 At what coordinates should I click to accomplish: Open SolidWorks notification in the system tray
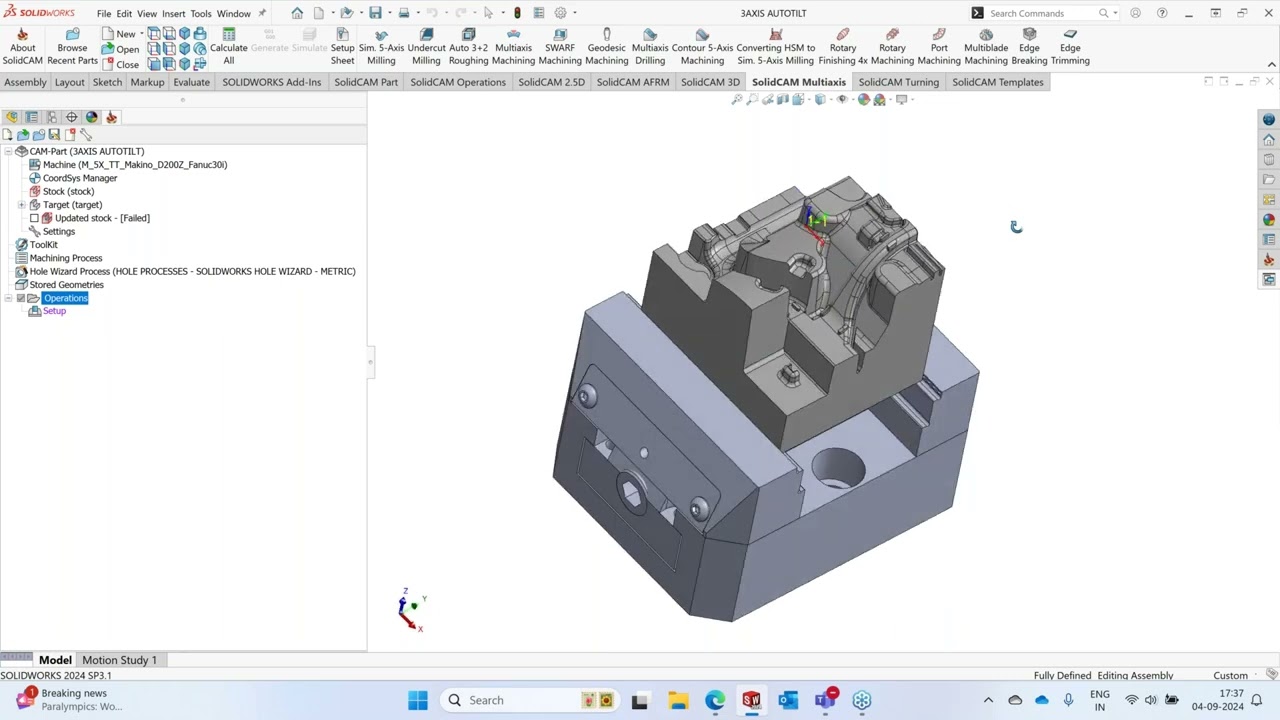pos(751,700)
